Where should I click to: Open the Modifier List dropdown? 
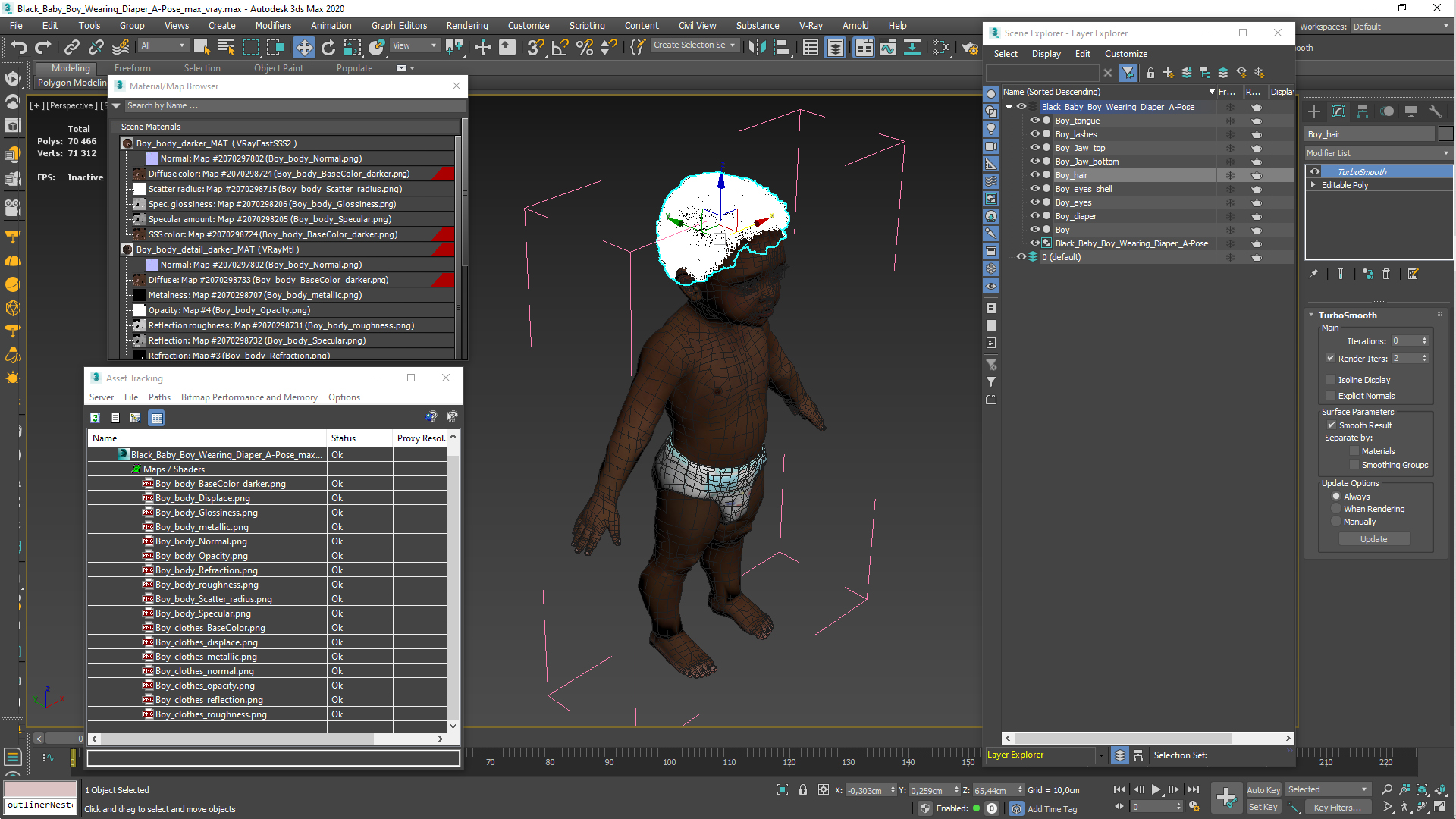coord(1378,153)
